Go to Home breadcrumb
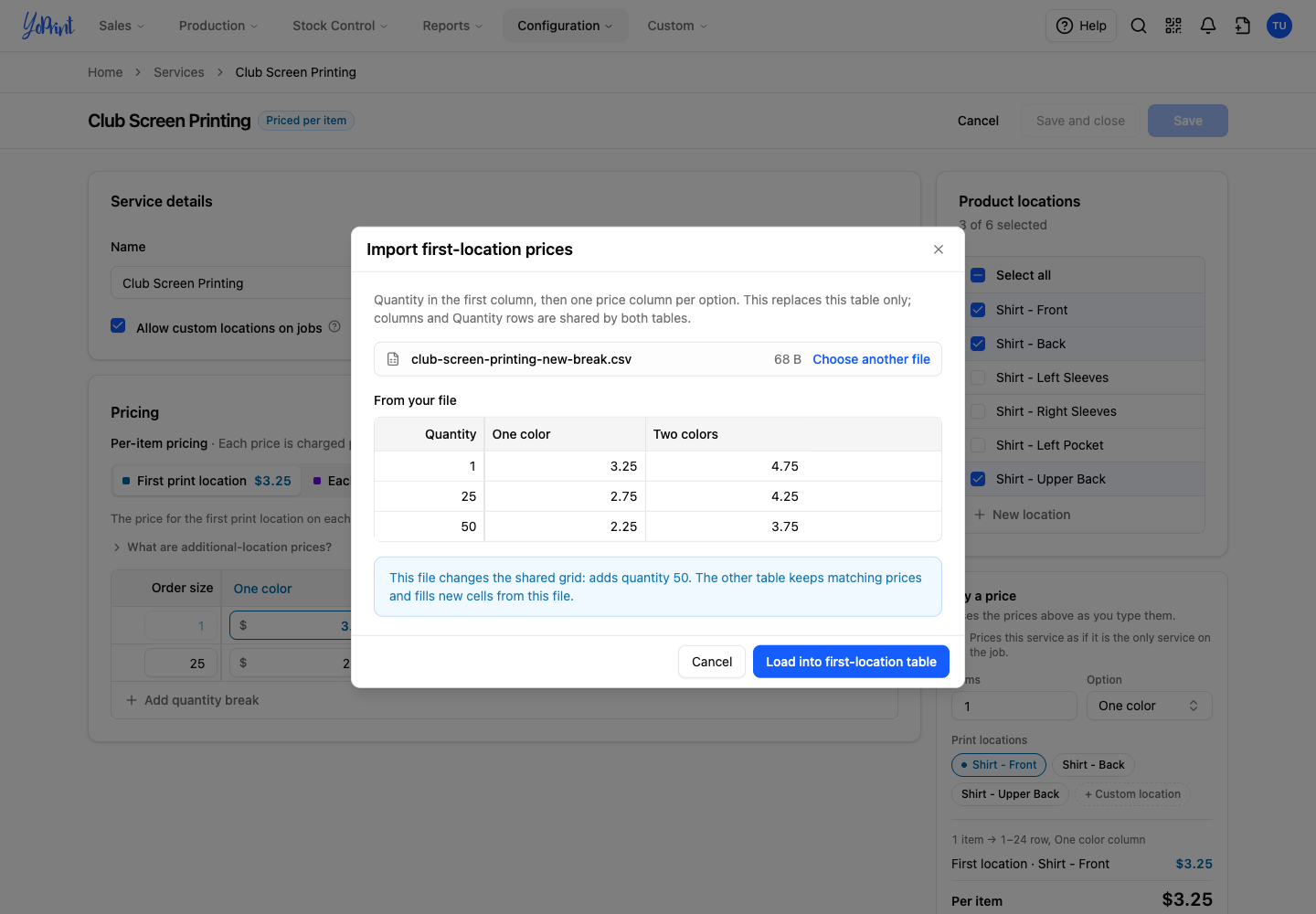This screenshot has width=1316, height=914. [105, 72]
